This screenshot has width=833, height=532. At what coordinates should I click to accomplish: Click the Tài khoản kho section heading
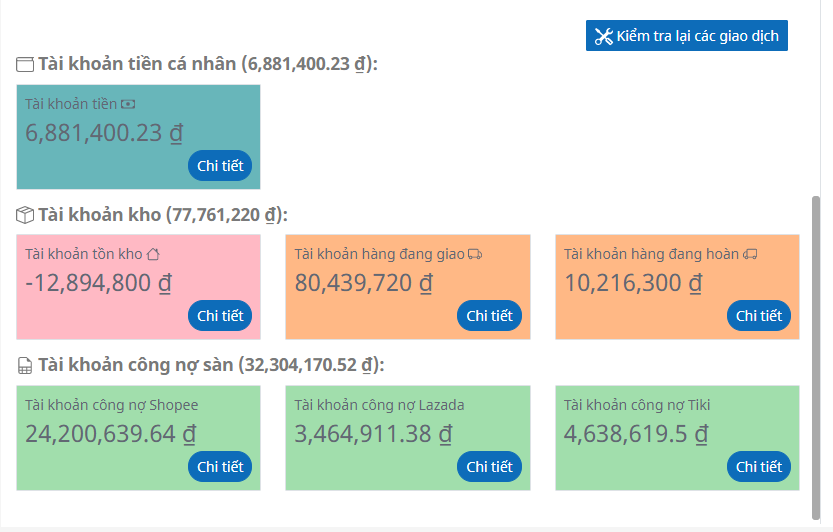point(162,215)
